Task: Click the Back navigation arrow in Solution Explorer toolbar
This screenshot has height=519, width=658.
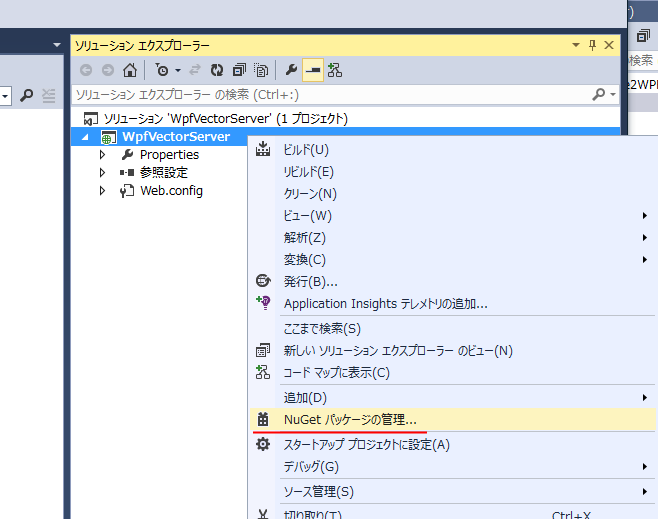Action: pos(86,70)
